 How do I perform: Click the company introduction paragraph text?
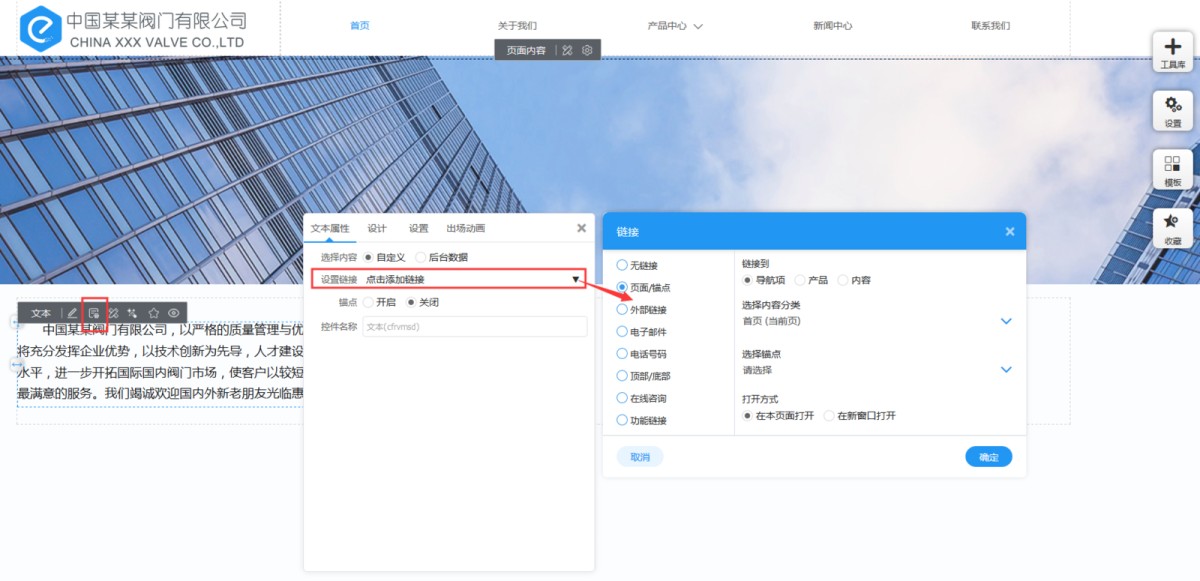(x=160, y=361)
